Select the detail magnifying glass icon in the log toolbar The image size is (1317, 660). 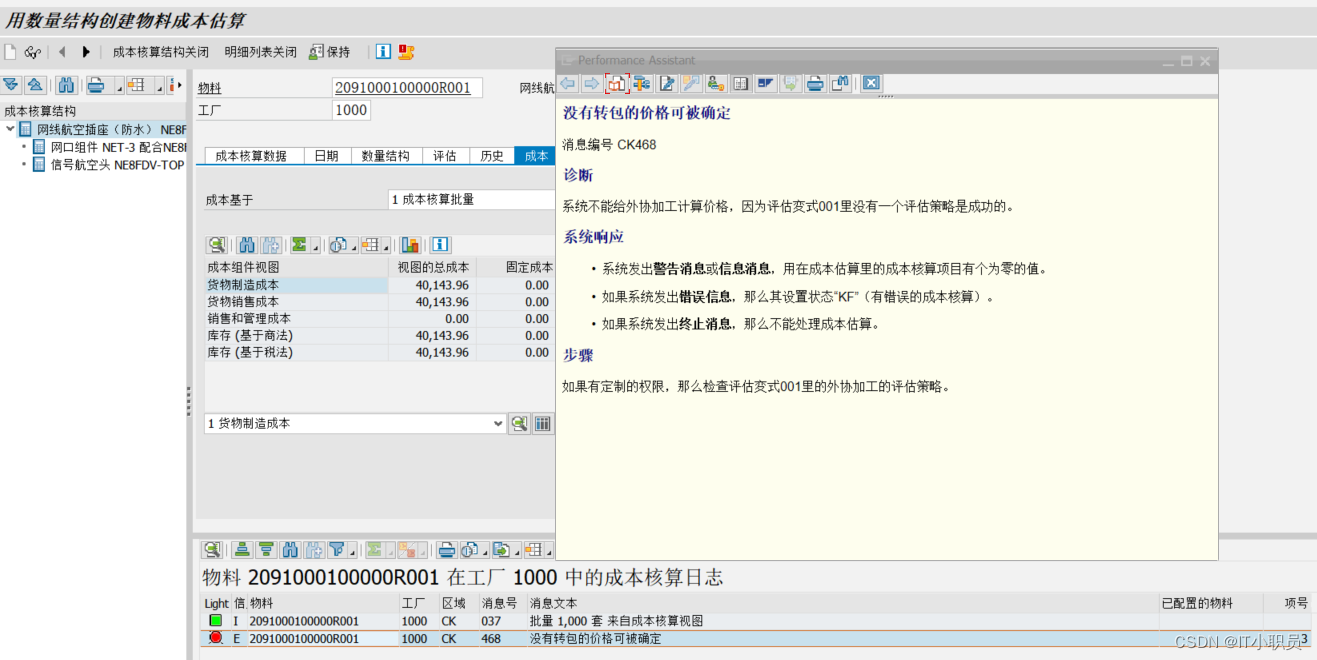click(213, 549)
